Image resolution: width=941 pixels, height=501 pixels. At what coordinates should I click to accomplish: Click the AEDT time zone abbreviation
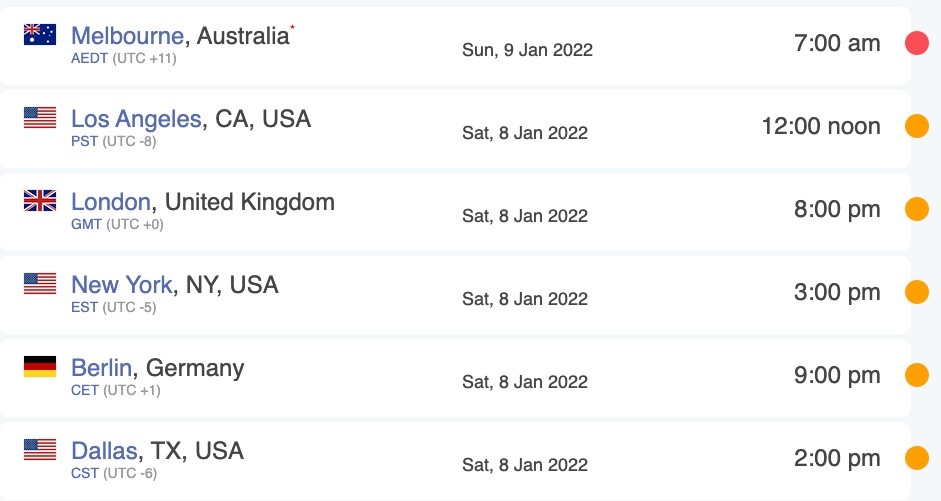(x=86, y=58)
